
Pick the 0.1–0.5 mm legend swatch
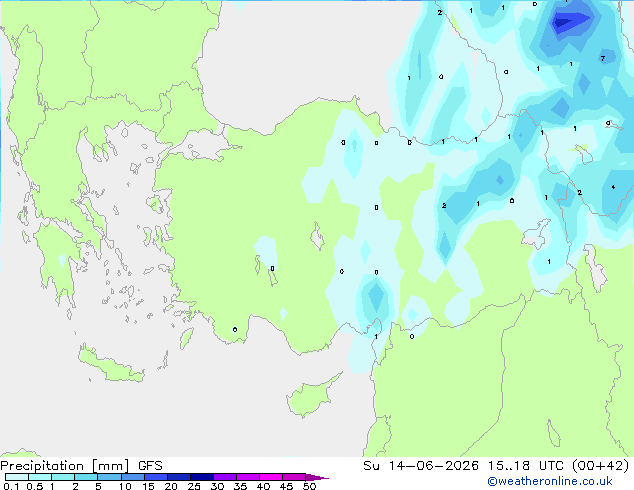[x=17, y=477]
